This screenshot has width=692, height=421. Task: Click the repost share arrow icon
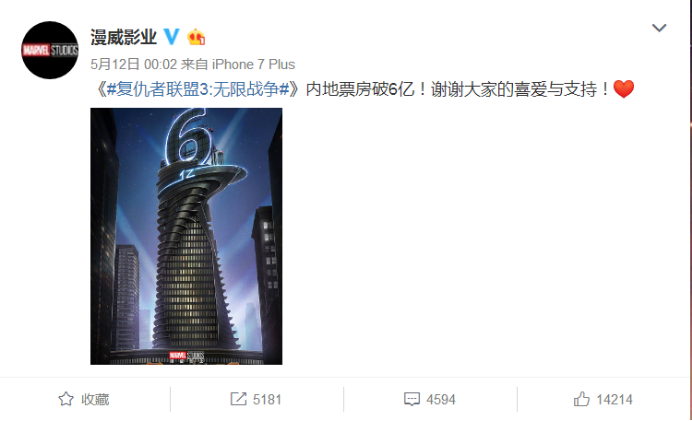tap(238, 399)
